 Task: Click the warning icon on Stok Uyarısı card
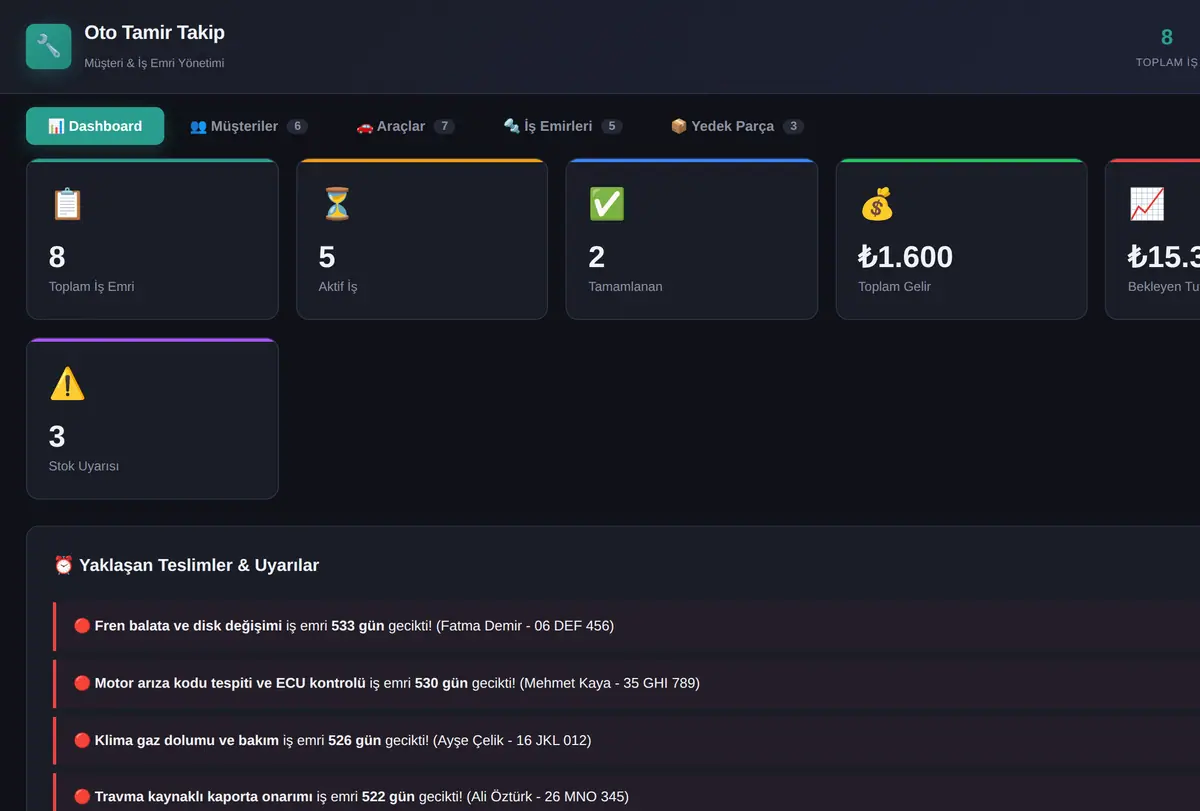(67, 384)
